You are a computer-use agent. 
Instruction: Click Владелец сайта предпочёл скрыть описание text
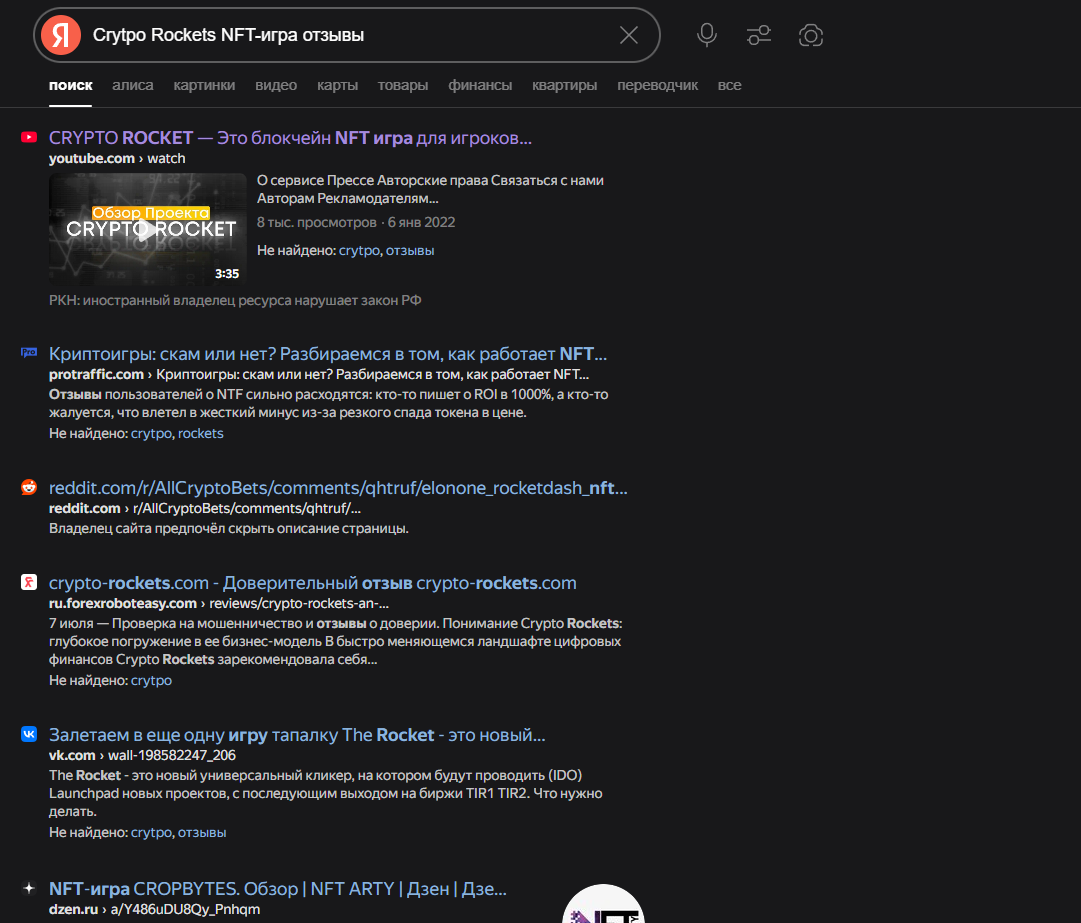tap(229, 529)
